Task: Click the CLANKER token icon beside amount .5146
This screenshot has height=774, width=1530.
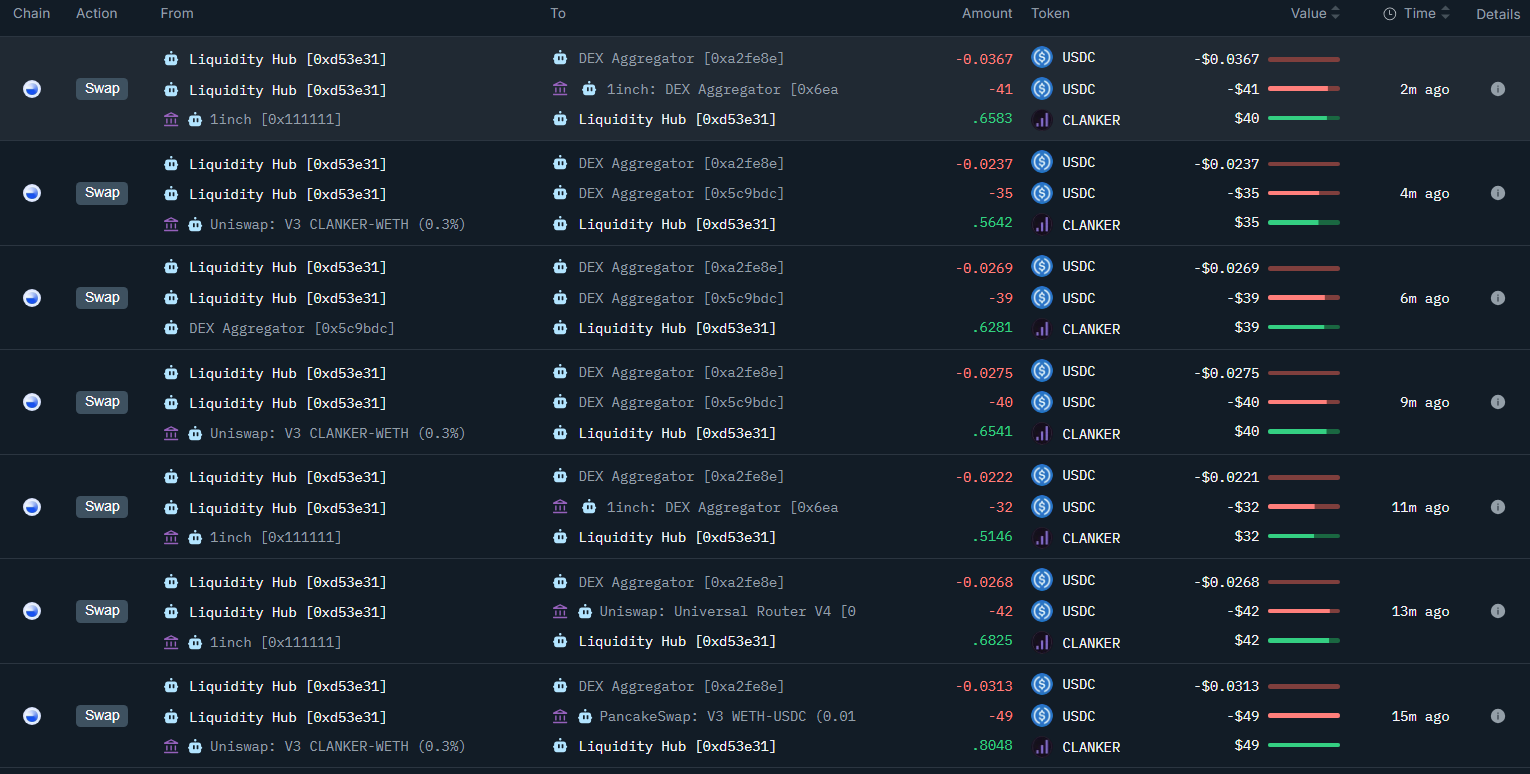Action: tap(1042, 538)
